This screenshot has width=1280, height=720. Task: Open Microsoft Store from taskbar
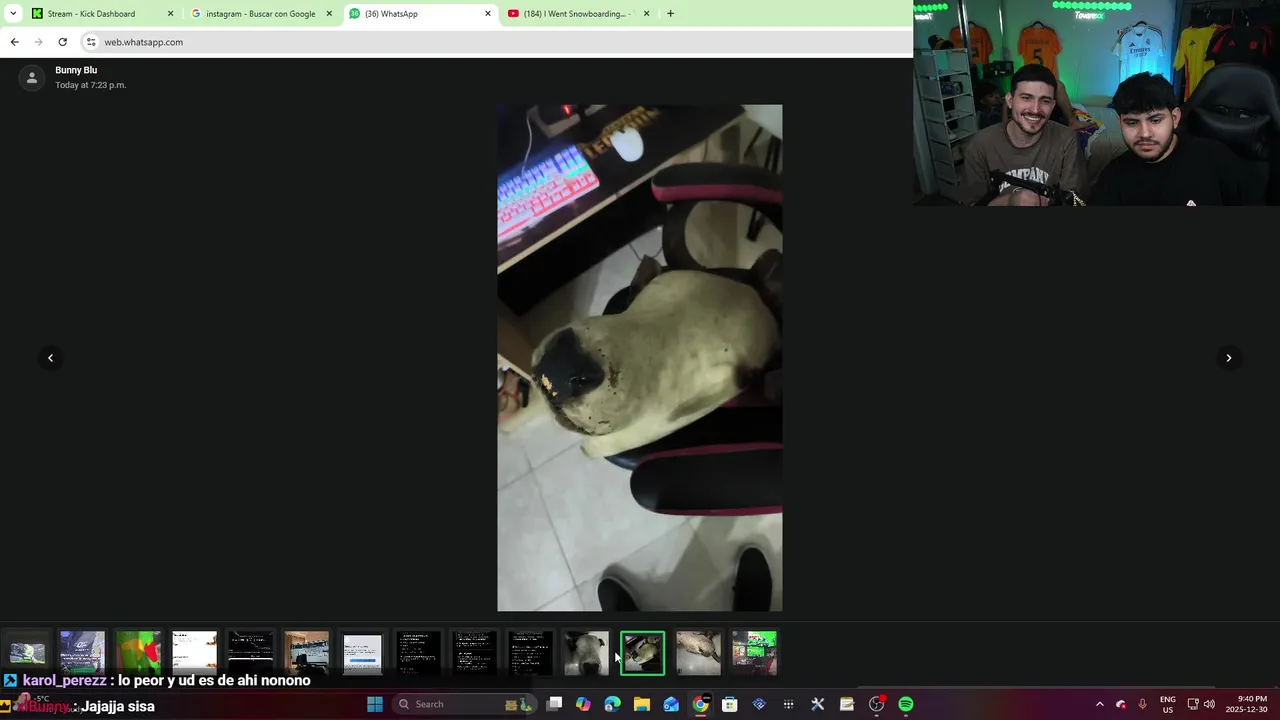coord(730,704)
